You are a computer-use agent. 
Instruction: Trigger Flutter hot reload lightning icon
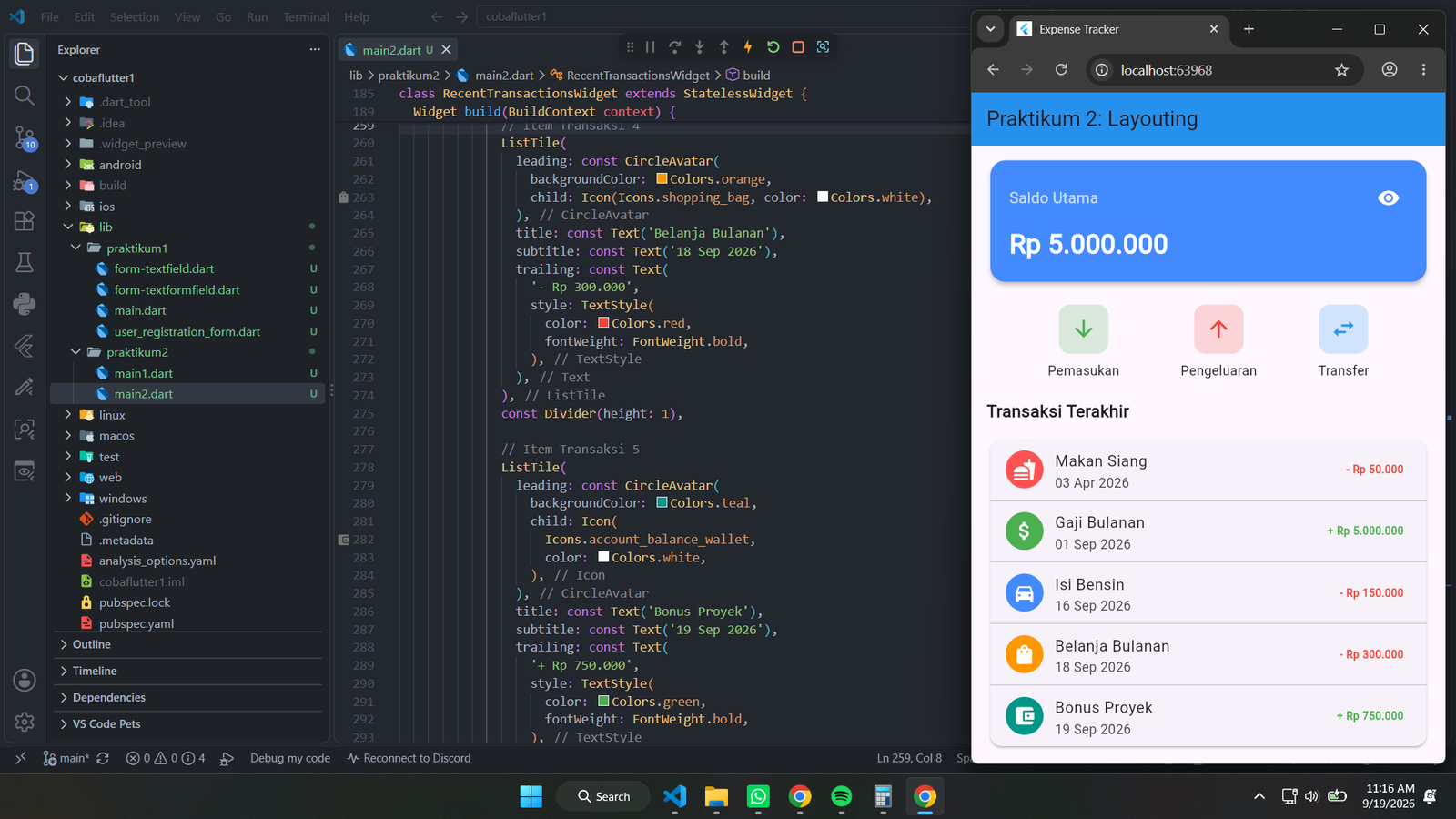click(x=748, y=47)
